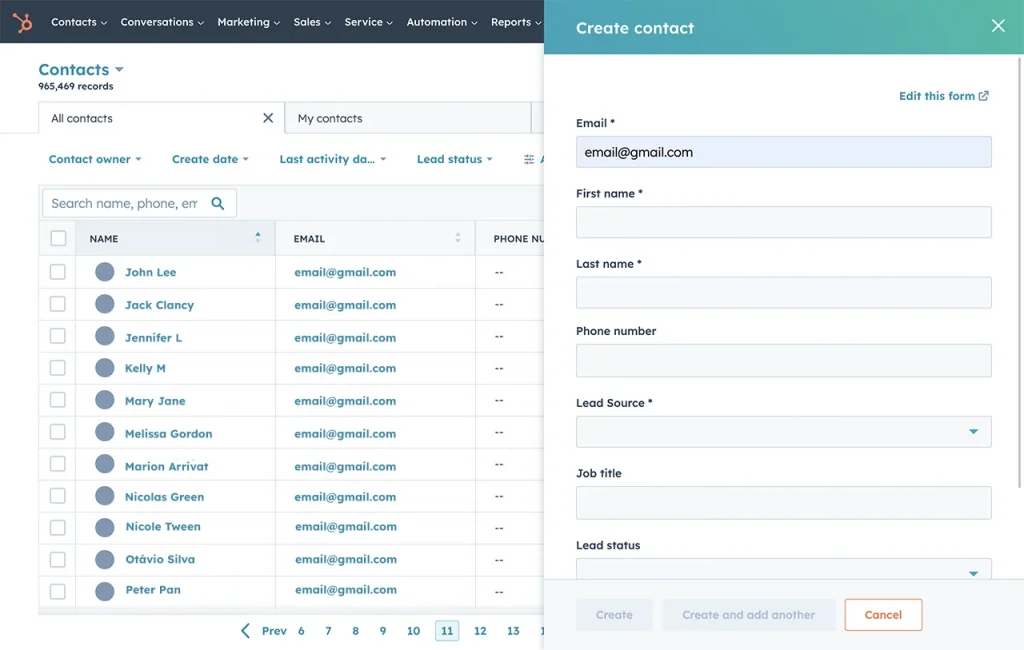Click the Email column sort arrows
This screenshot has height=650, width=1024.
pyautogui.click(x=458, y=238)
